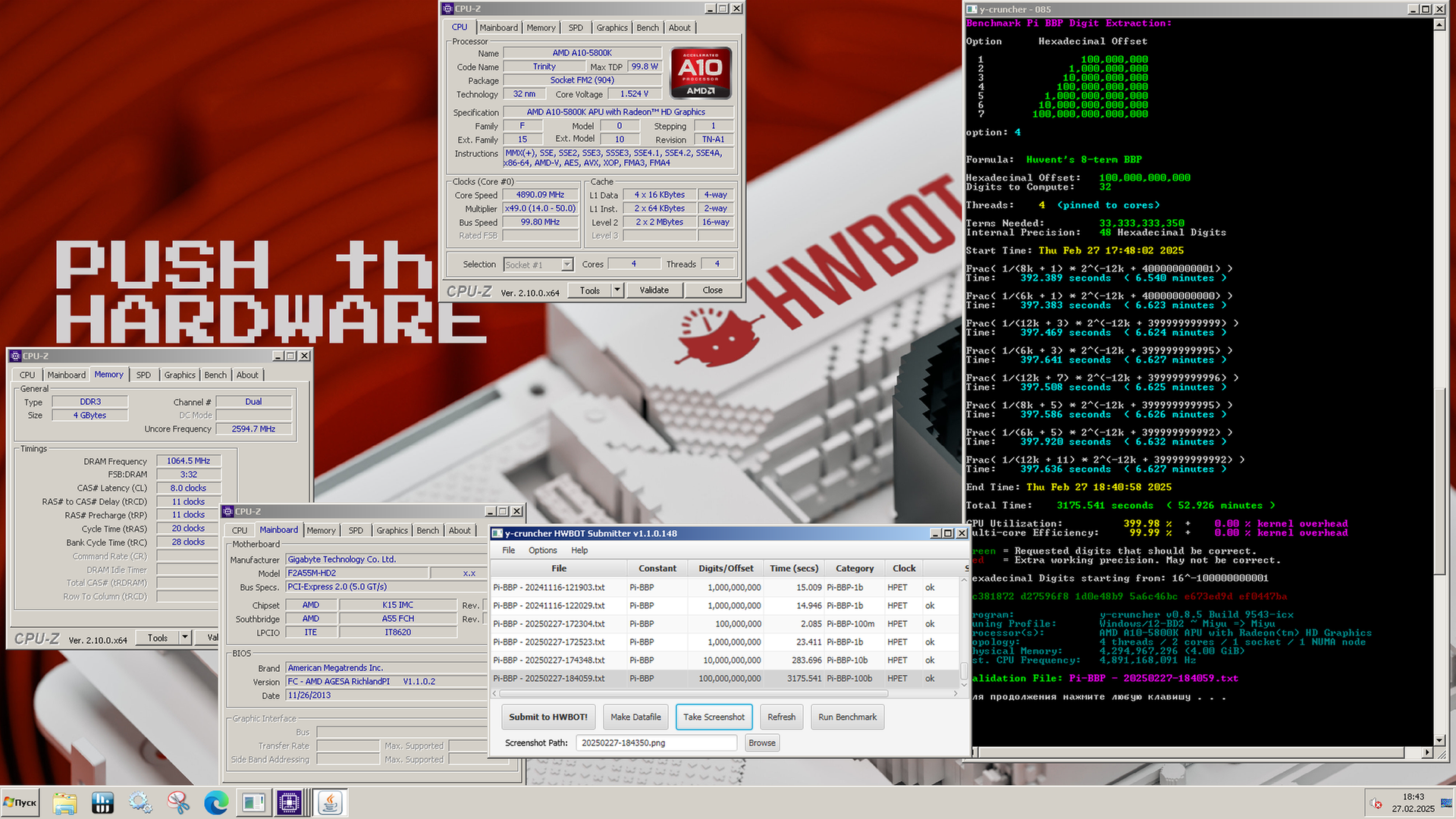
Task: Open About tab in Mainboard CPU-Z window
Action: point(460,530)
